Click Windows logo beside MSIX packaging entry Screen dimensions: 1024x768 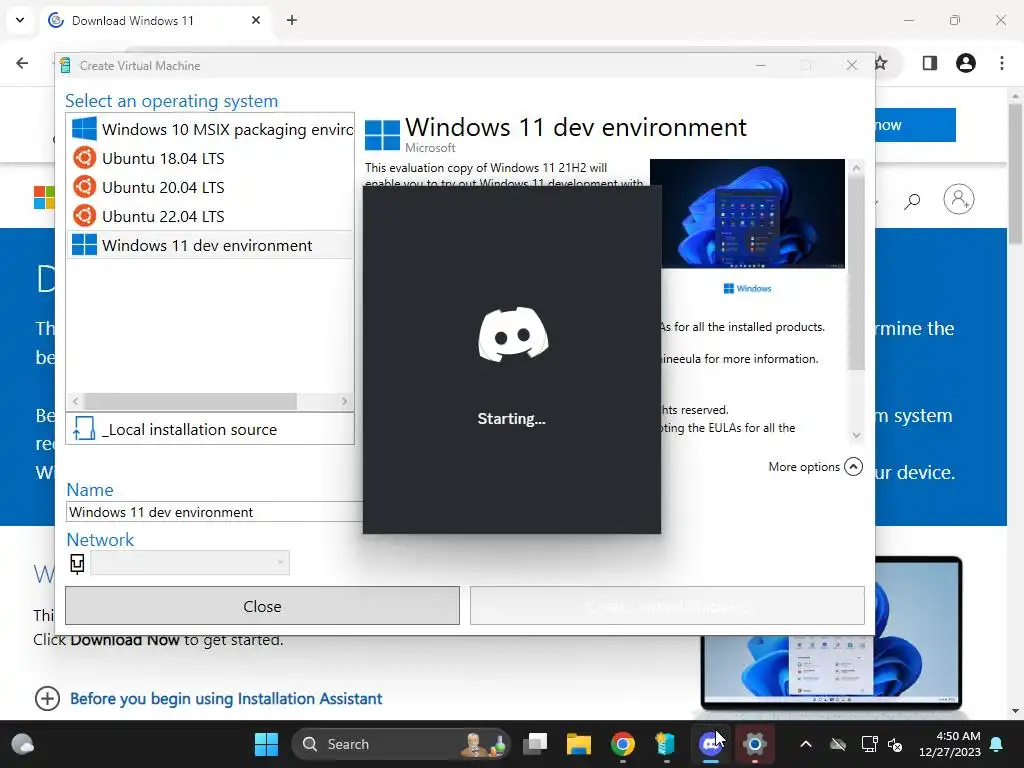(x=84, y=129)
